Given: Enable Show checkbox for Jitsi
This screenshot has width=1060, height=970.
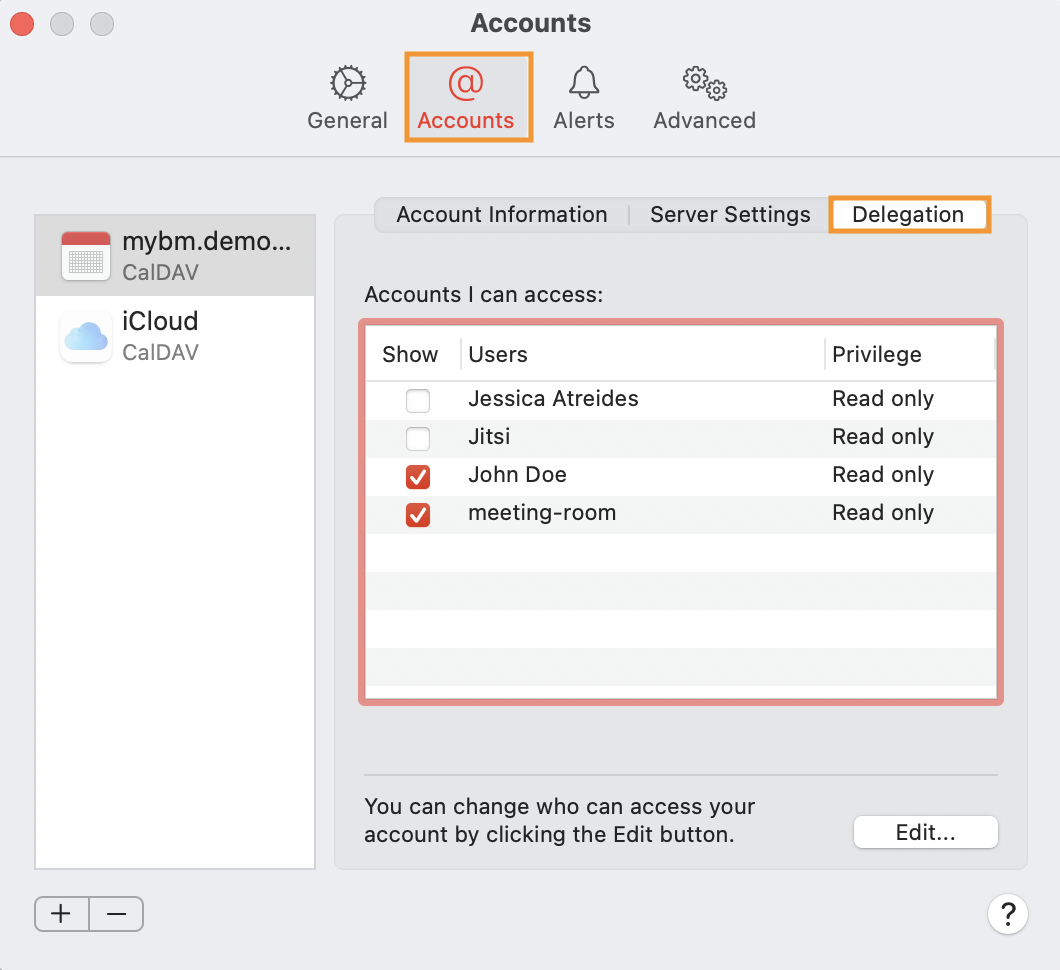Looking at the screenshot, I should [418, 439].
